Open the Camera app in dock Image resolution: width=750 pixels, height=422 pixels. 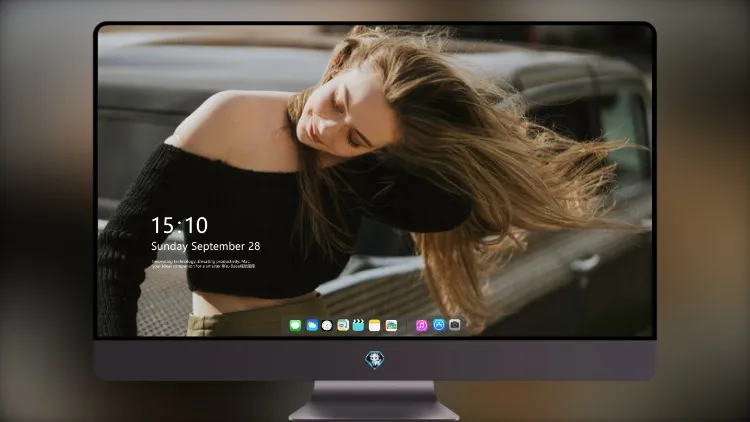coord(455,325)
